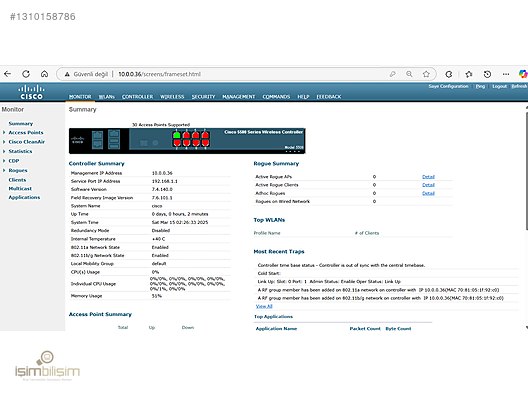Image resolution: width=528 pixels, height=396 pixels.
Task: Click the Internal Temperature +40 C value
Action: (x=158, y=239)
